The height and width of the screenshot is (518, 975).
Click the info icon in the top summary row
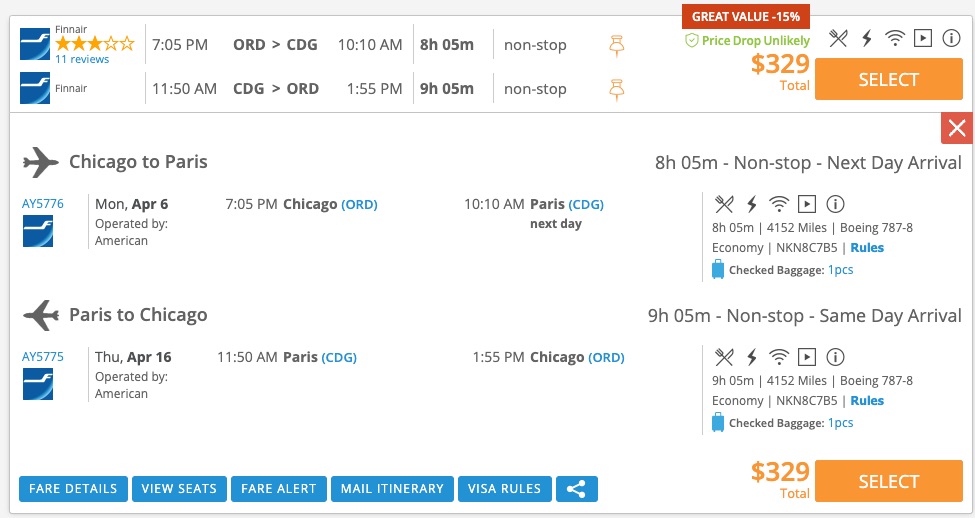pyautogui.click(x=951, y=38)
